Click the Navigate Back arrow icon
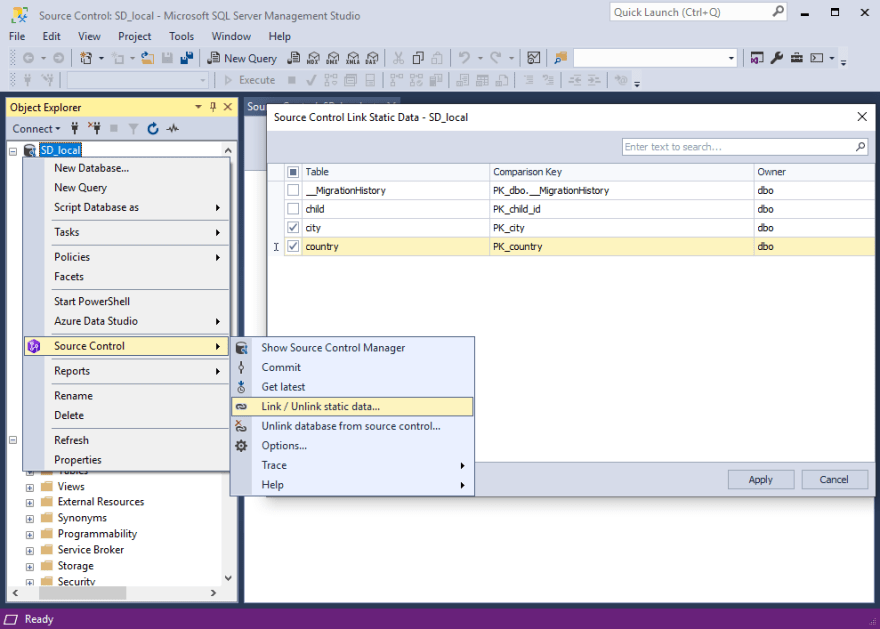 (x=29, y=58)
